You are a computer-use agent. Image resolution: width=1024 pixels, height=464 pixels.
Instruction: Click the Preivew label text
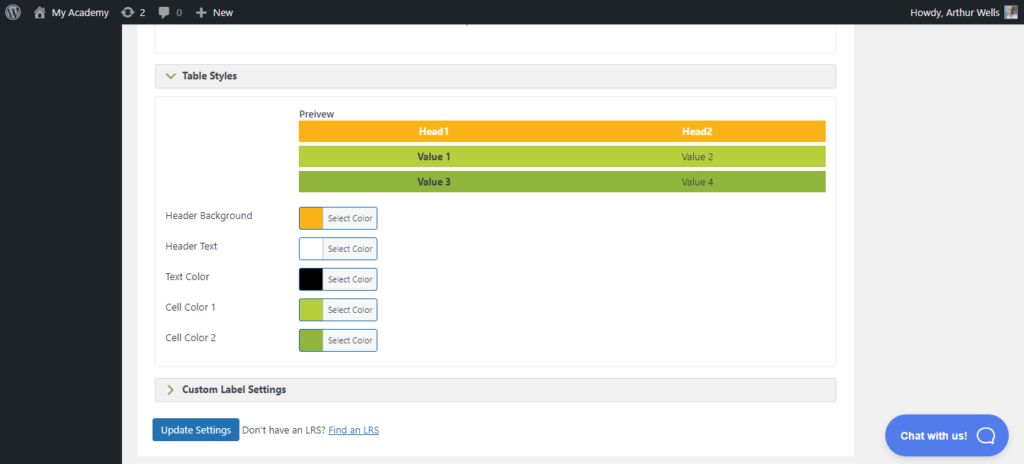pyautogui.click(x=317, y=114)
